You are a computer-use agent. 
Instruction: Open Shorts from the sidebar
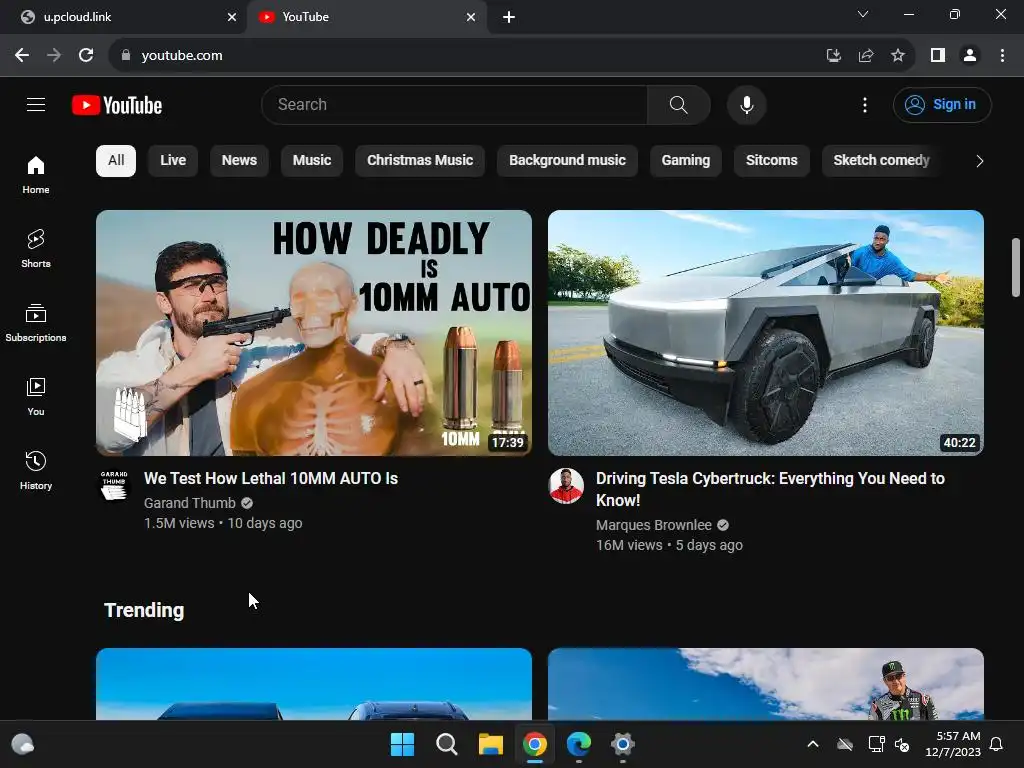pos(36,249)
